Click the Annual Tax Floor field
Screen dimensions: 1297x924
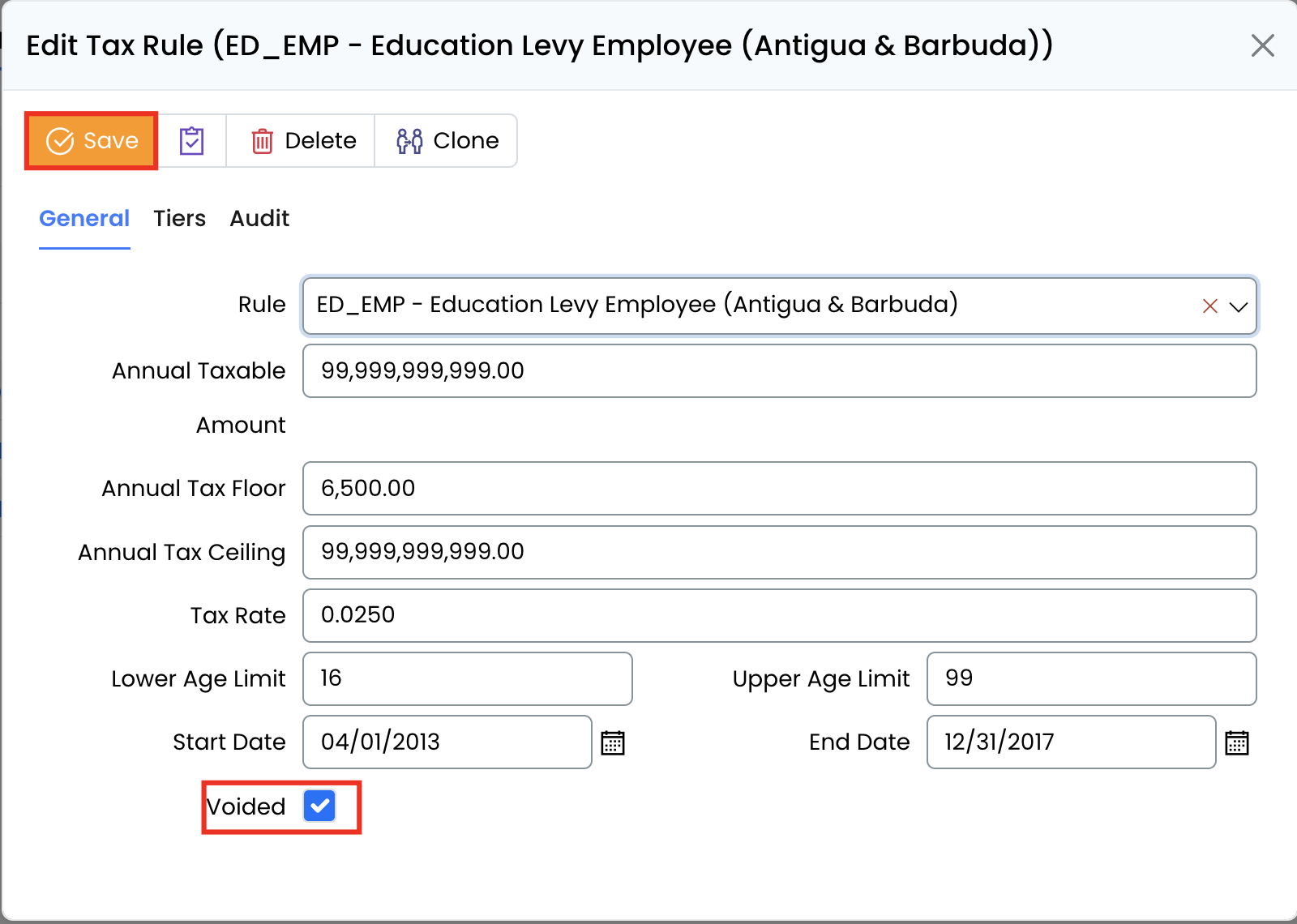778,489
